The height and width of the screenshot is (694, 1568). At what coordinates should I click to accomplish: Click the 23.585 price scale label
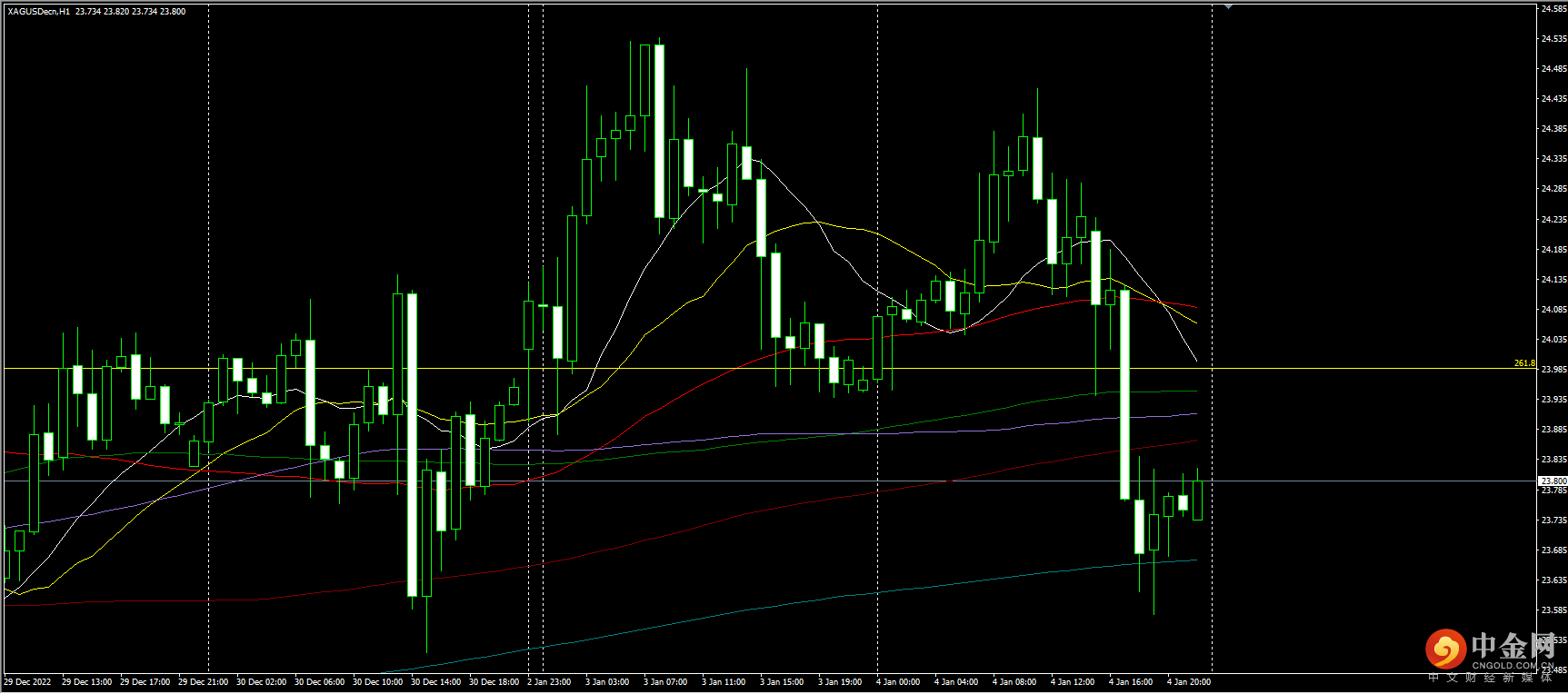coord(1553,610)
